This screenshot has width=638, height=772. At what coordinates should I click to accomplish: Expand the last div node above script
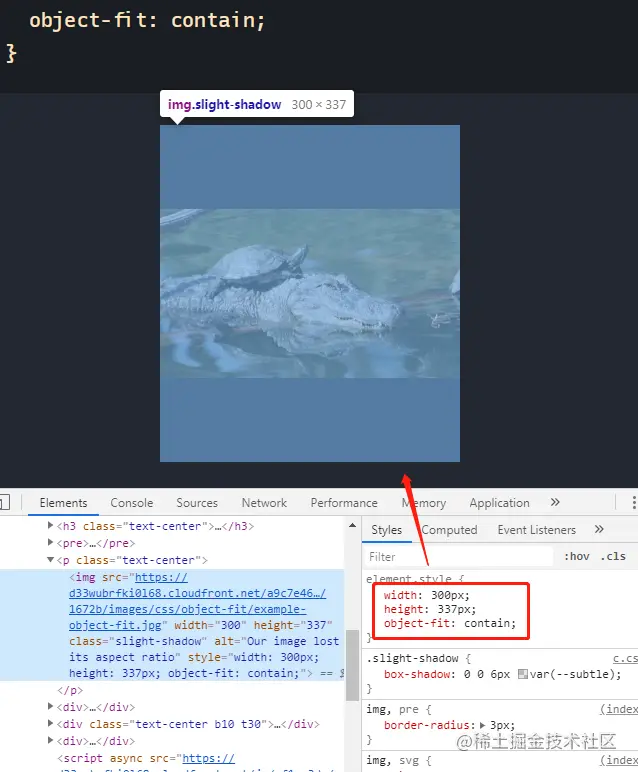point(50,740)
